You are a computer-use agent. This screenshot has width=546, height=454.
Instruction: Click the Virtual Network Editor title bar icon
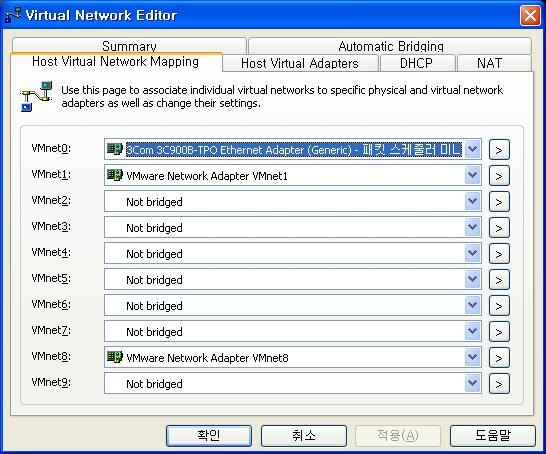click(13, 15)
